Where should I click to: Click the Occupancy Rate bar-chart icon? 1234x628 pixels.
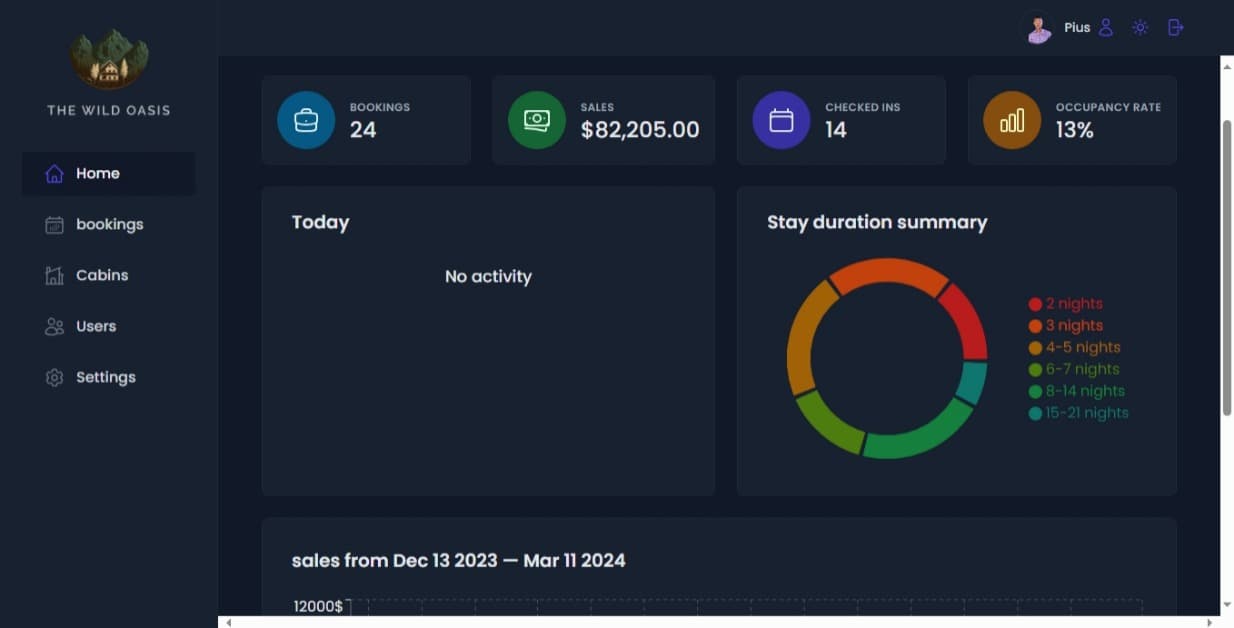1012,120
